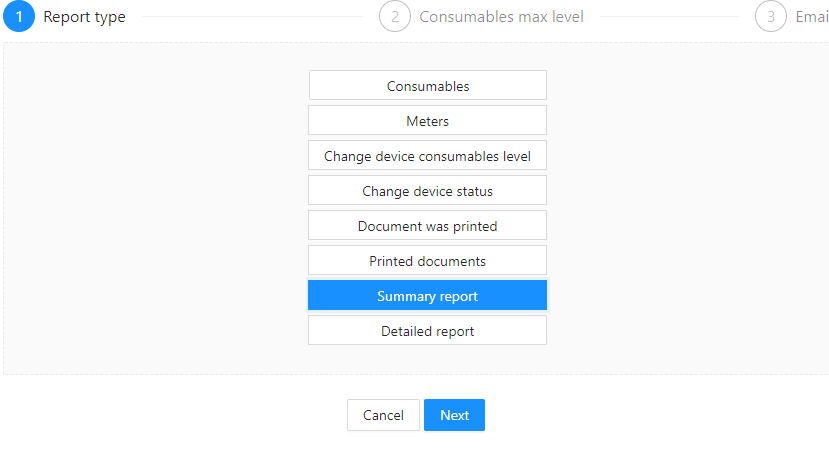
Task: Proceed with the blue Next button
Action: pyautogui.click(x=455, y=415)
